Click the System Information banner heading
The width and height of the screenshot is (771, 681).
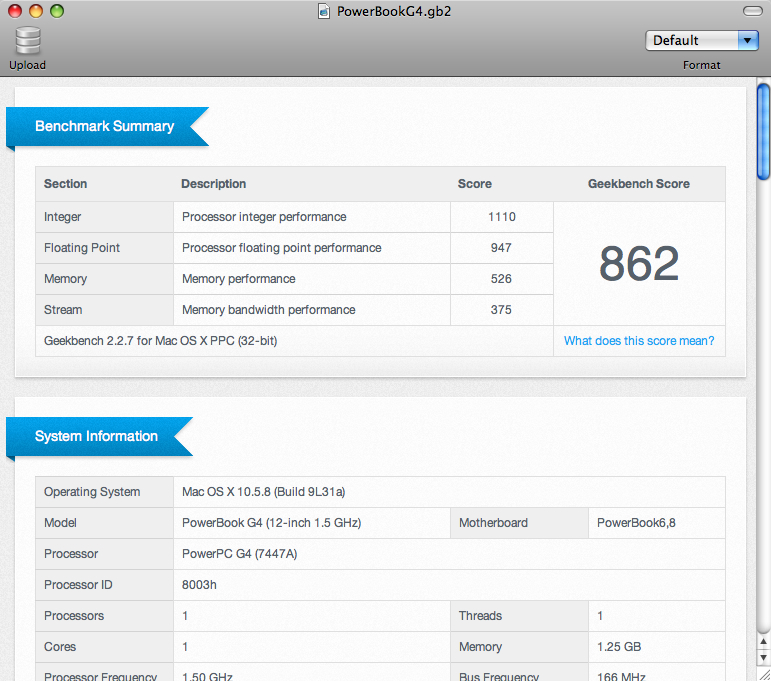96,436
